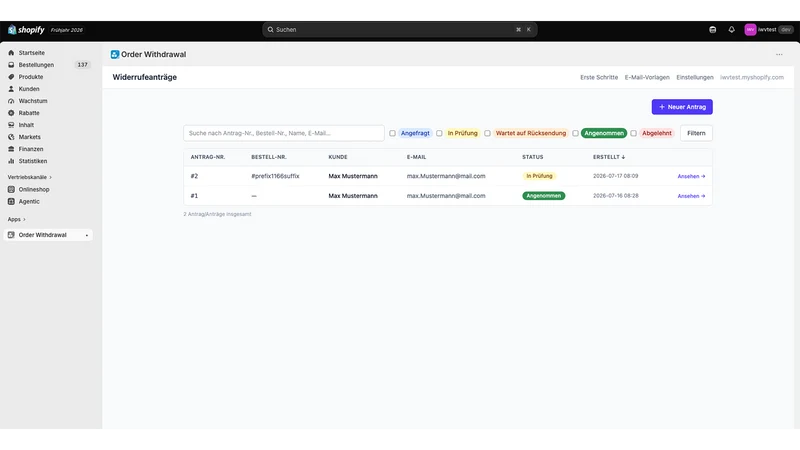Click Order Withdrawal app icon in sidebar
The height and width of the screenshot is (450, 800).
(x=11, y=235)
